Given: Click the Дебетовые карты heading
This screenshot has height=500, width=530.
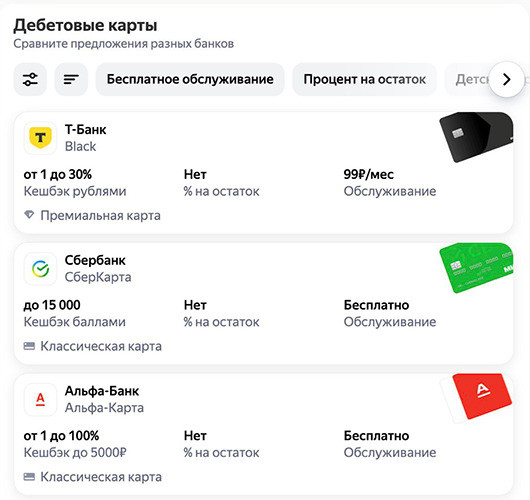Looking at the screenshot, I should [85, 25].
